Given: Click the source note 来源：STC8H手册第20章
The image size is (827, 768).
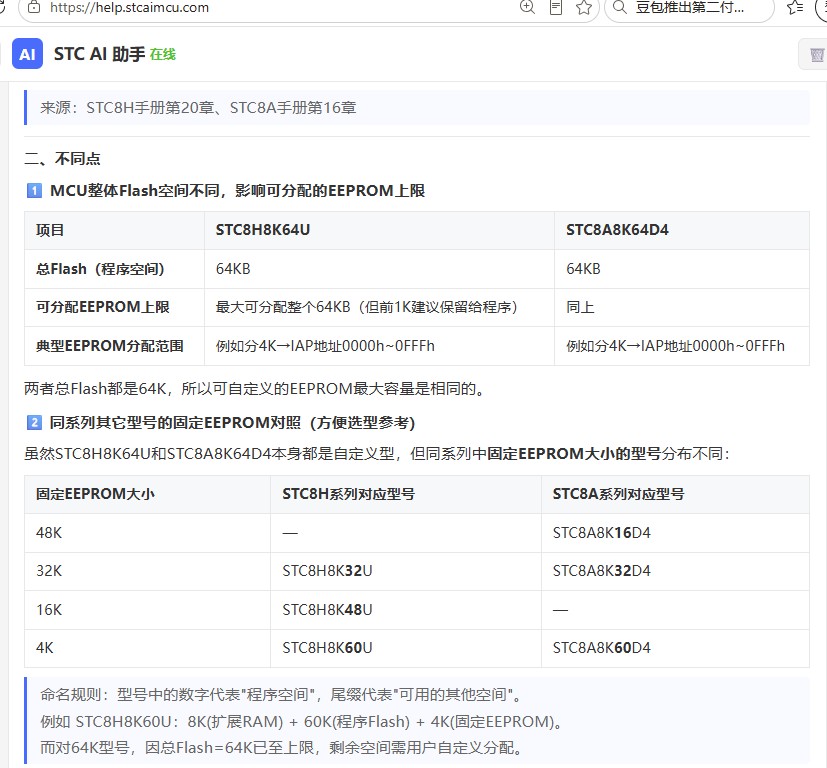Looking at the screenshot, I should 198,108.
